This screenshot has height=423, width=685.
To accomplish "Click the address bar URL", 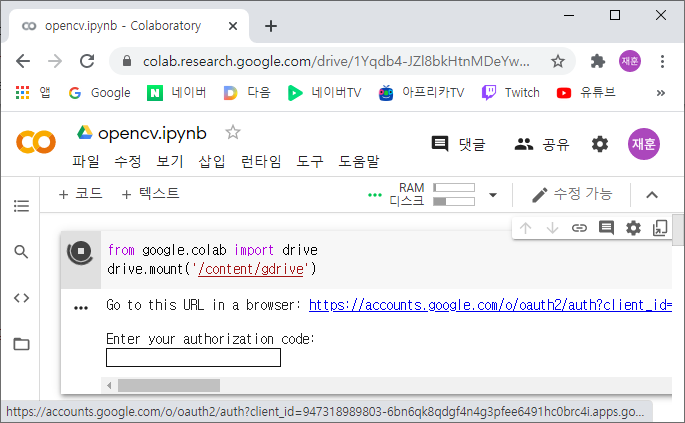I will point(336,61).
